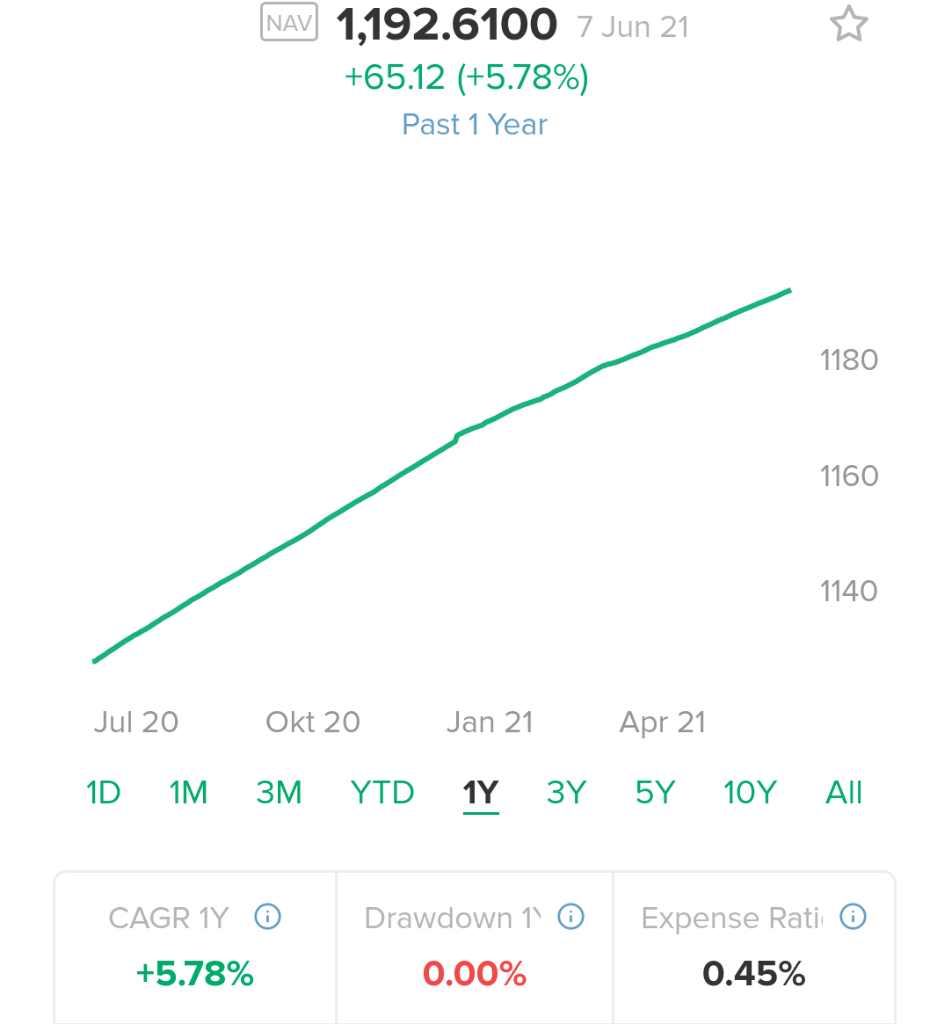This screenshot has height=1024, width=949.
Task: Open Drawdown 1Y info icon
Action: pyautogui.click(x=571, y=916)
